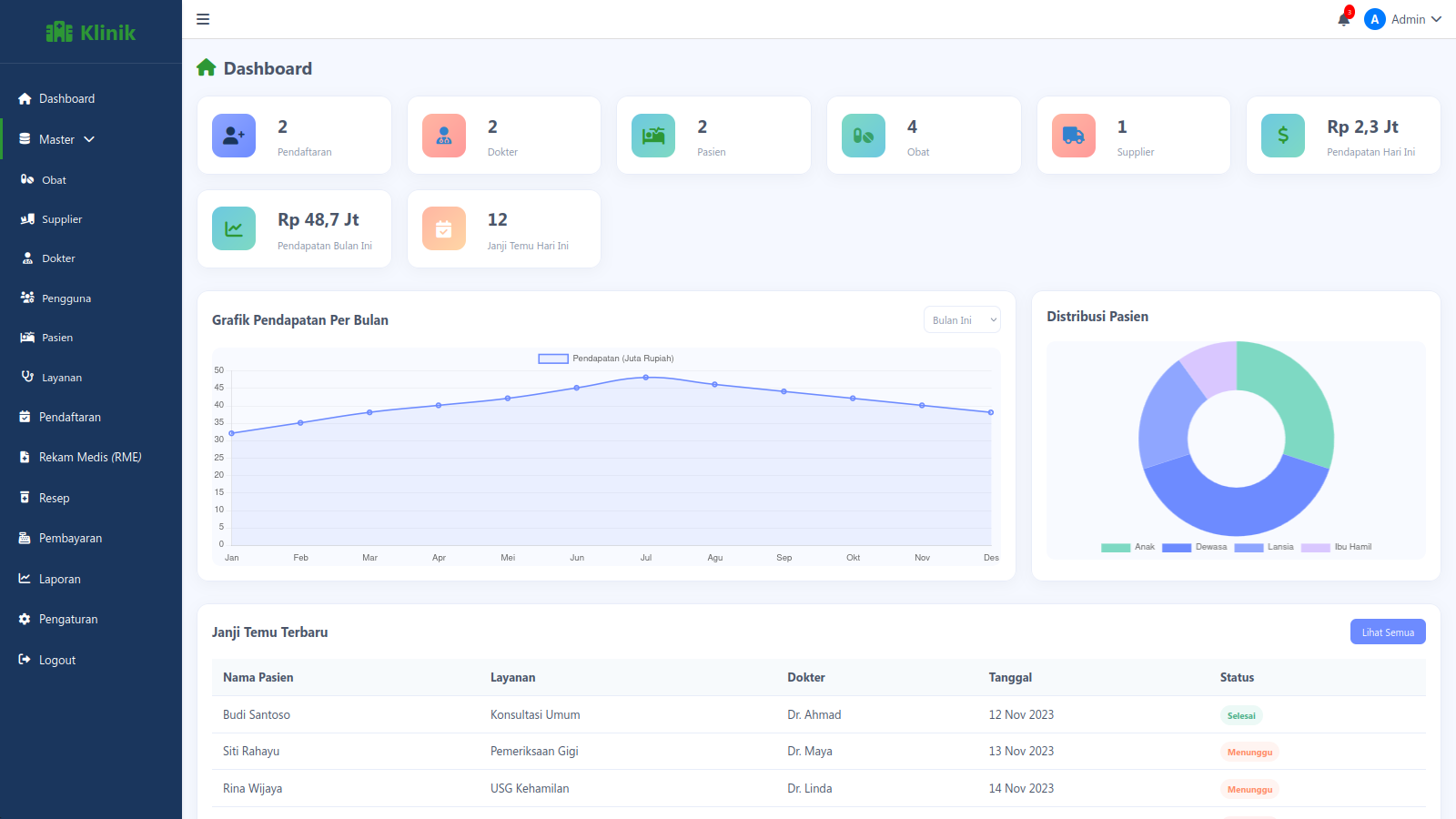Click Logout in the sidebar
Viewport: 1456px width, 819px height.
[x=56, y=661]
